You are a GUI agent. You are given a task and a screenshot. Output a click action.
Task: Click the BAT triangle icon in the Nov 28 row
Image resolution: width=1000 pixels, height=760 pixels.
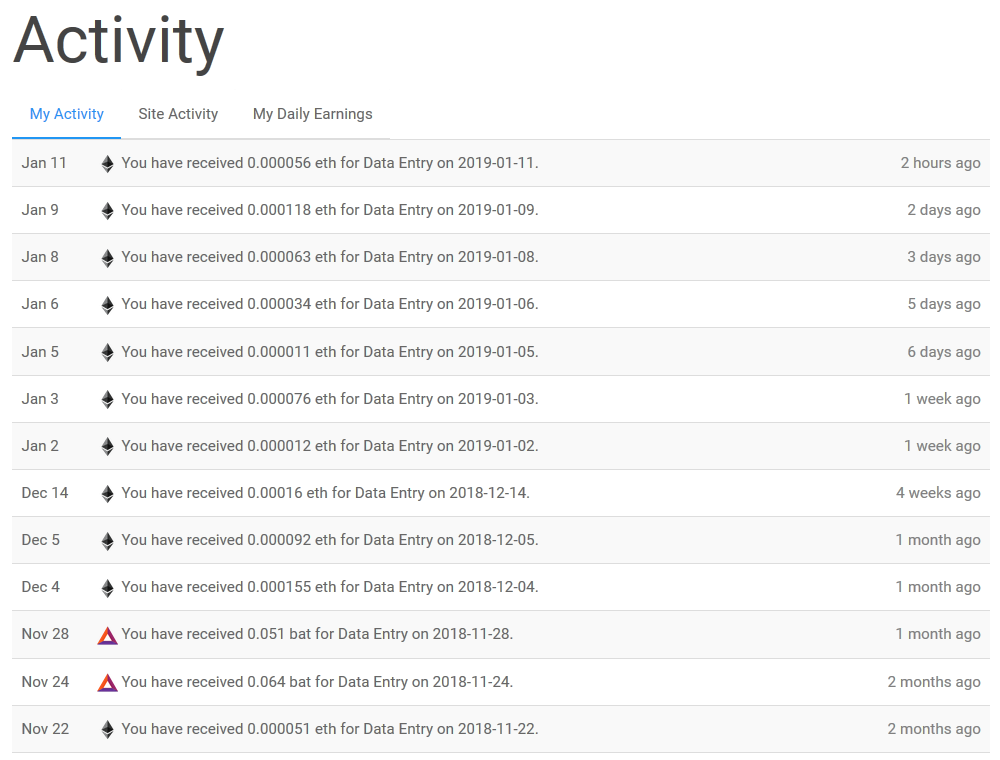point(107,636)
